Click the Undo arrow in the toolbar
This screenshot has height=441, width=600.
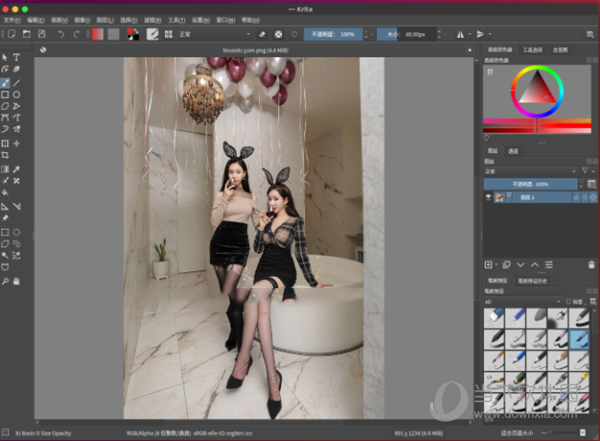coord(61,34)
